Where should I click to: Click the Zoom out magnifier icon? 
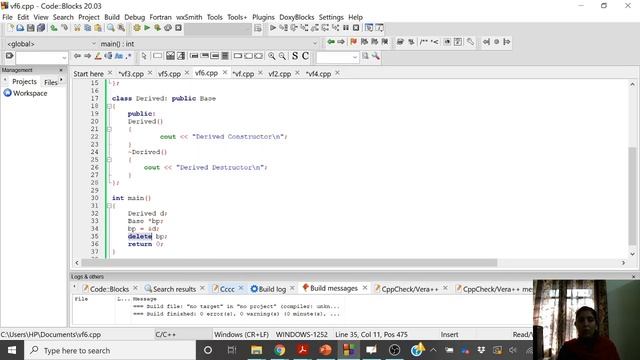pos(282,56)
